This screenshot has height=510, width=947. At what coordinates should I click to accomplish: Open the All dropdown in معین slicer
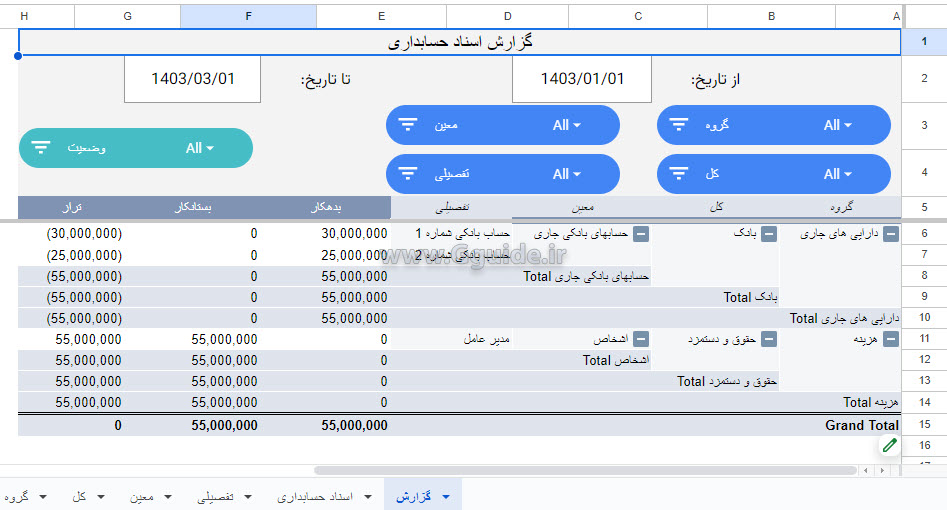(x=567, y=125)
